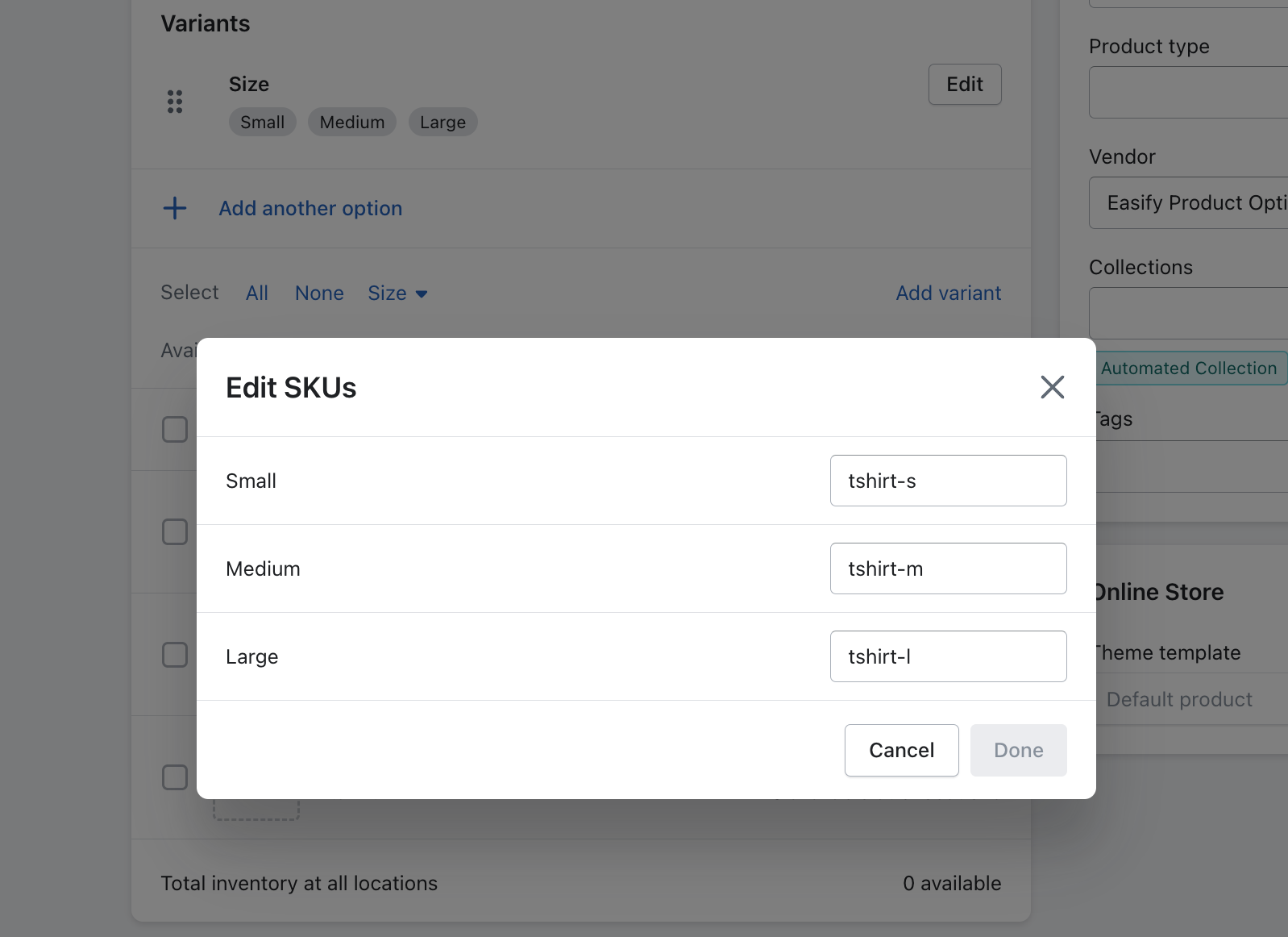The width and height of the screenshot is (1288, 937).
Task: Select All variants link
Action: [x=257, y=294]
